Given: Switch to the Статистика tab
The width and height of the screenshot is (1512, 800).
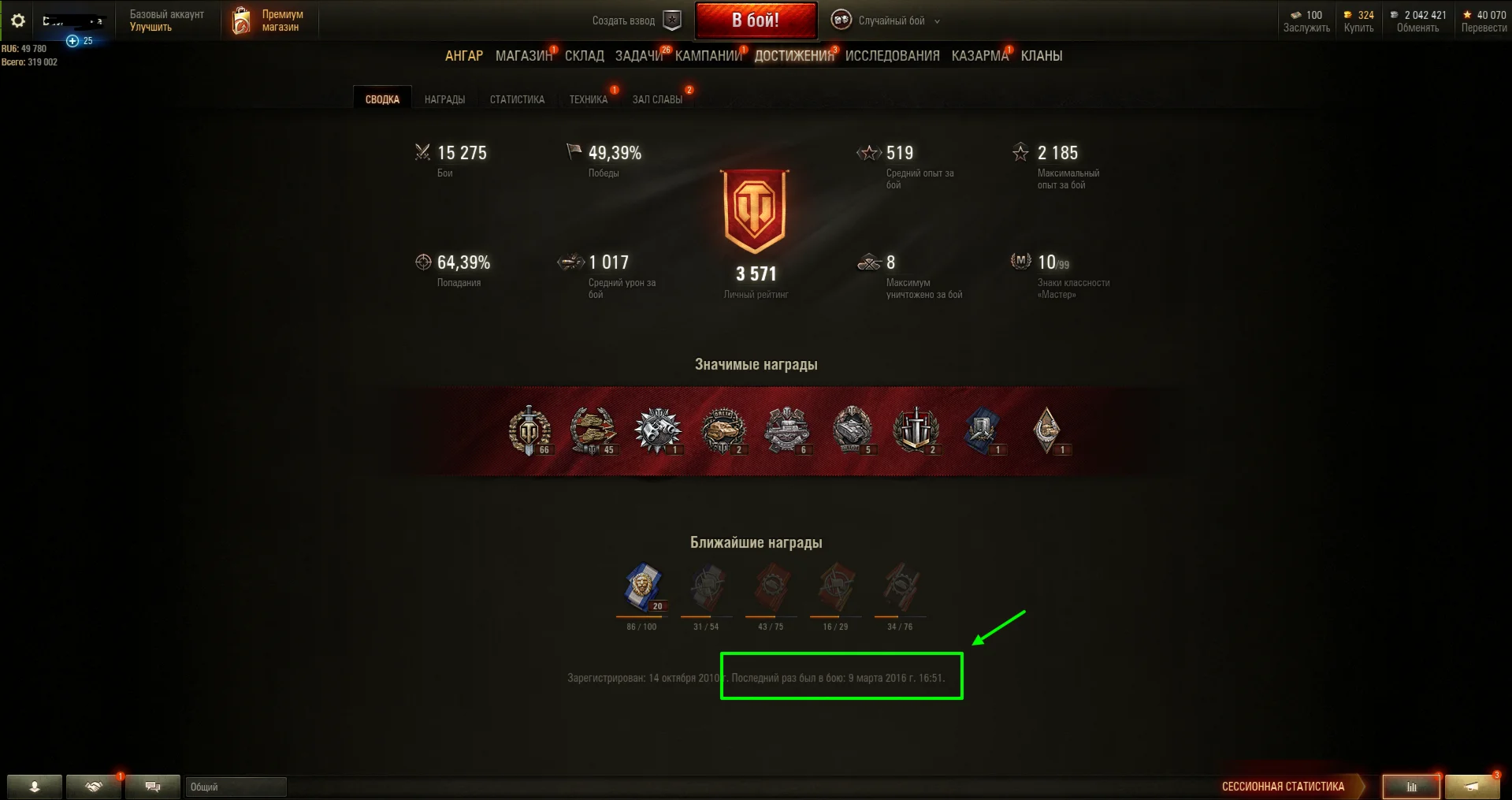Looking at the screenshot, I should pyautogui.click(x=517, y=99).
